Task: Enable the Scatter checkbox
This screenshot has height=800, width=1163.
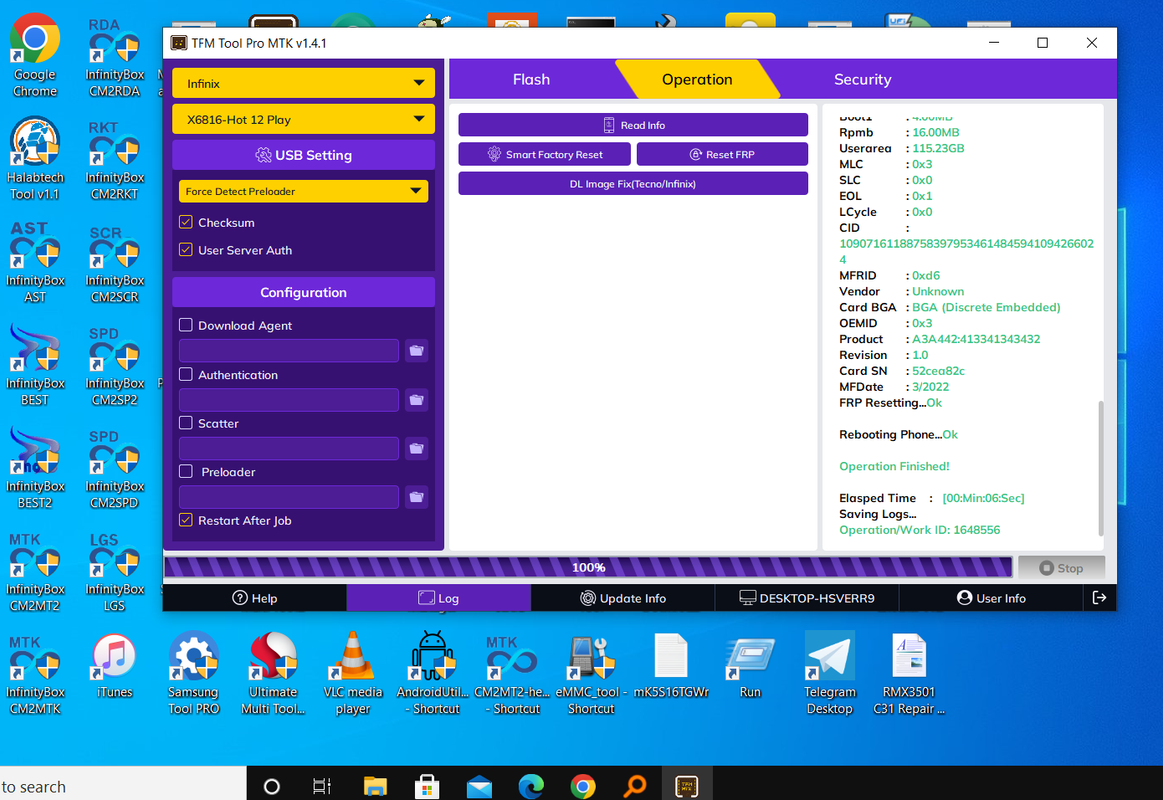Action: pos(186,423)
